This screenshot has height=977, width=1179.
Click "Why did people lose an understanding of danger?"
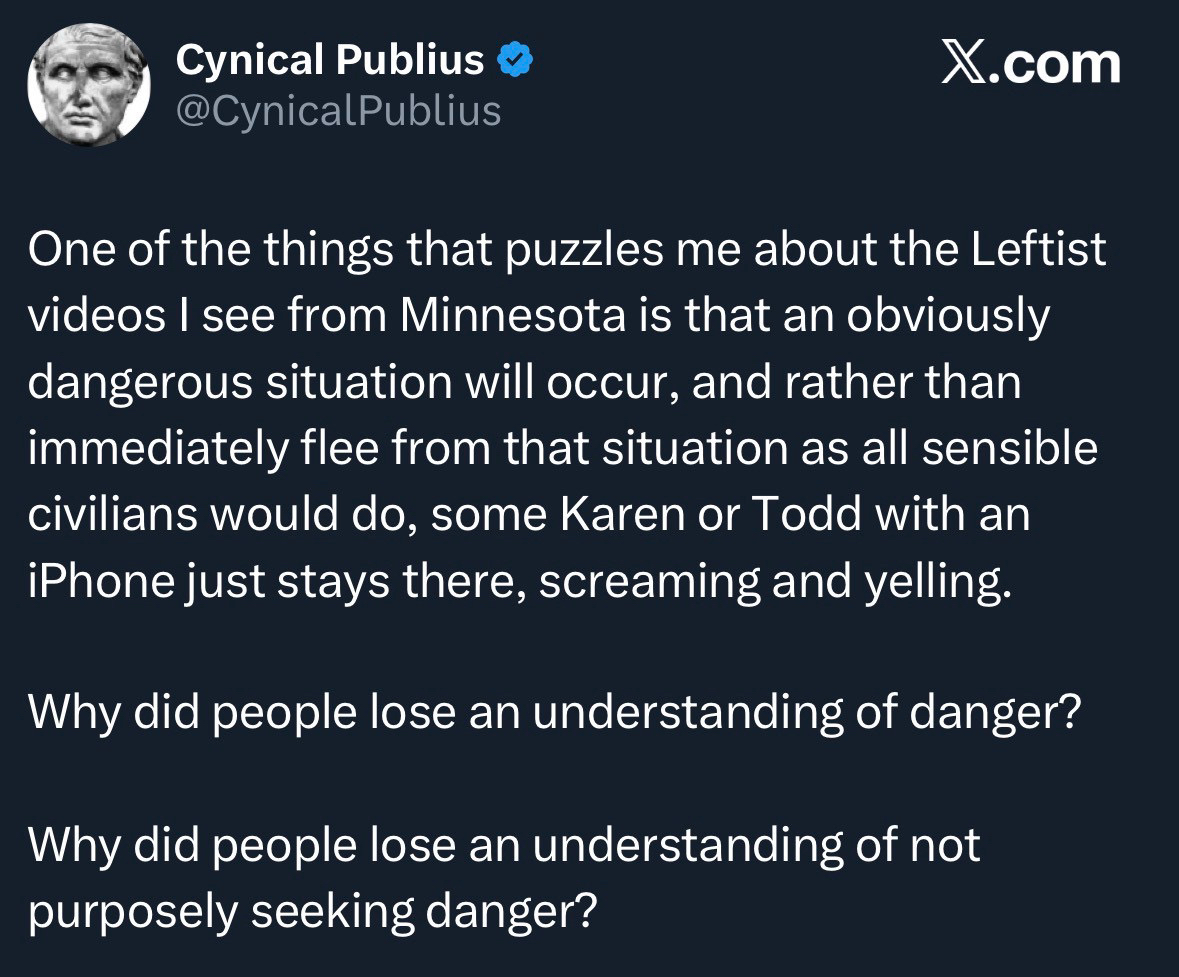pos(555,713)
